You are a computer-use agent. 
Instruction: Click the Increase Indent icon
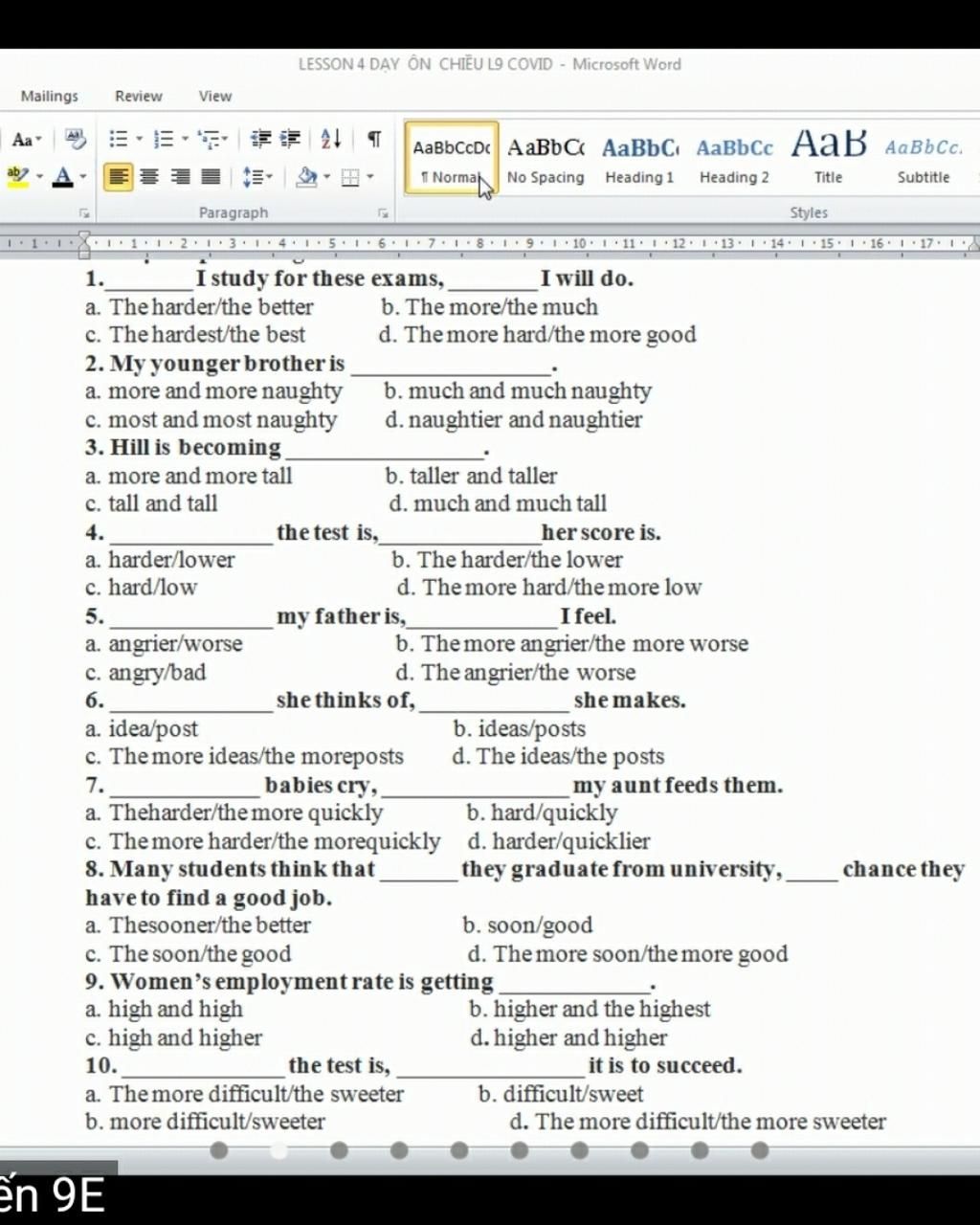291,140
